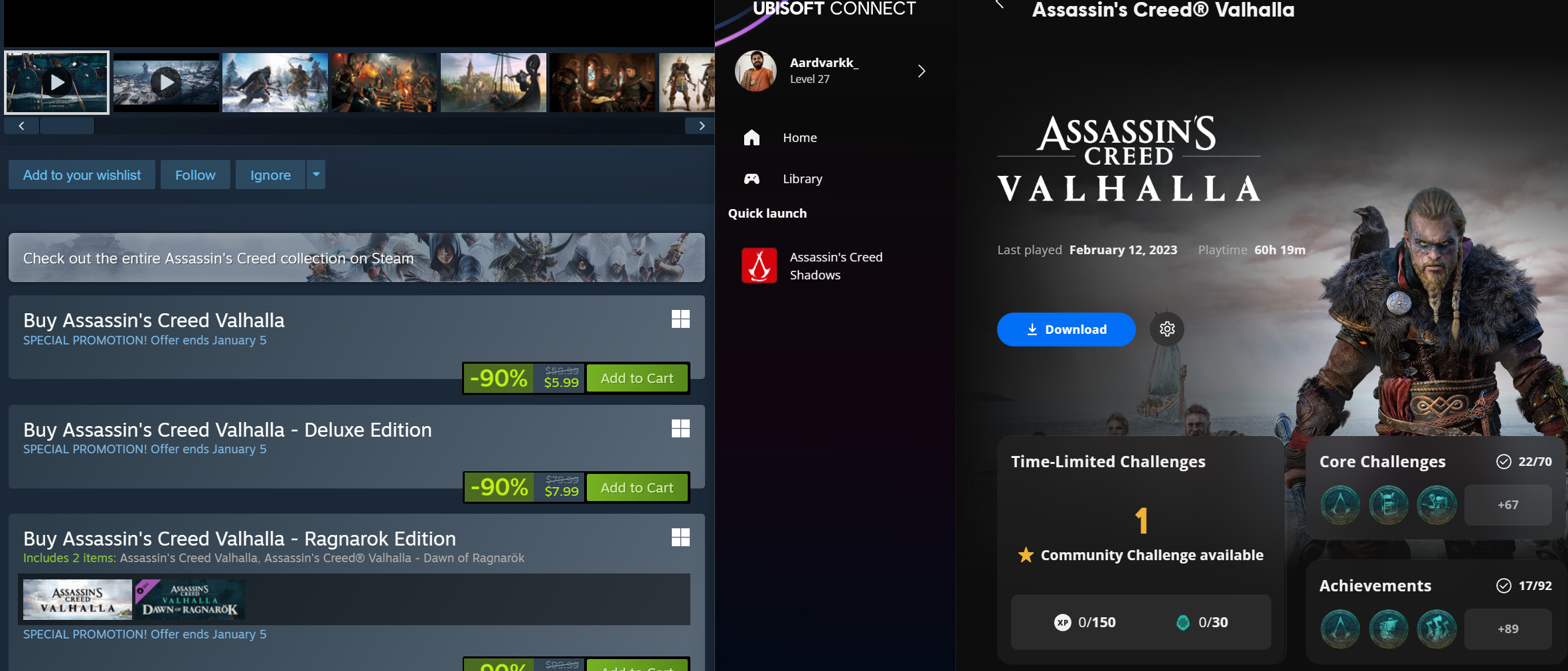Open the Library menu item
This screenshot has width=1568, height=671.
tap(802, 179)
